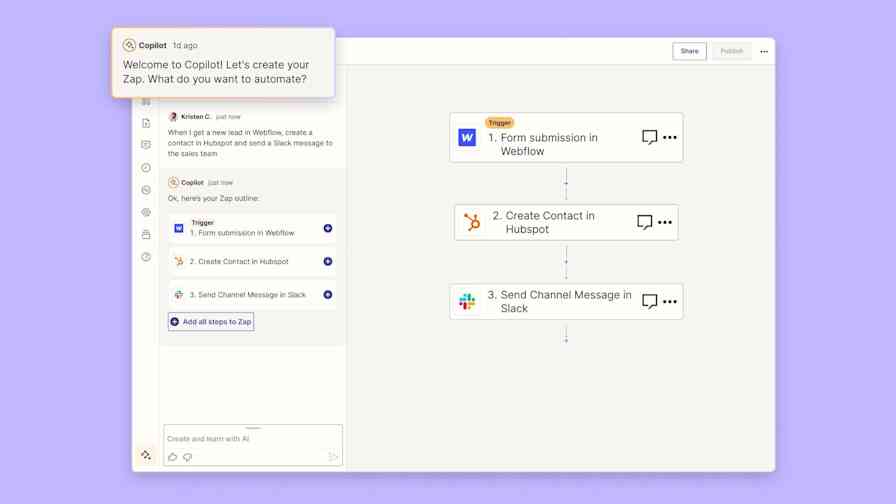Screen dimensions: 896x504
Task: Click the Webflow icon in Copilot outline
Action: coord(179,228)
